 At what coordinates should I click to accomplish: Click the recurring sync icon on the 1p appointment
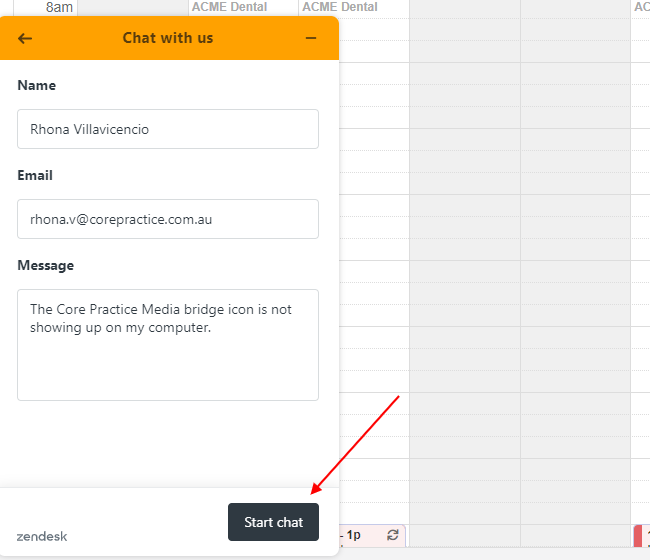point(393,535)
